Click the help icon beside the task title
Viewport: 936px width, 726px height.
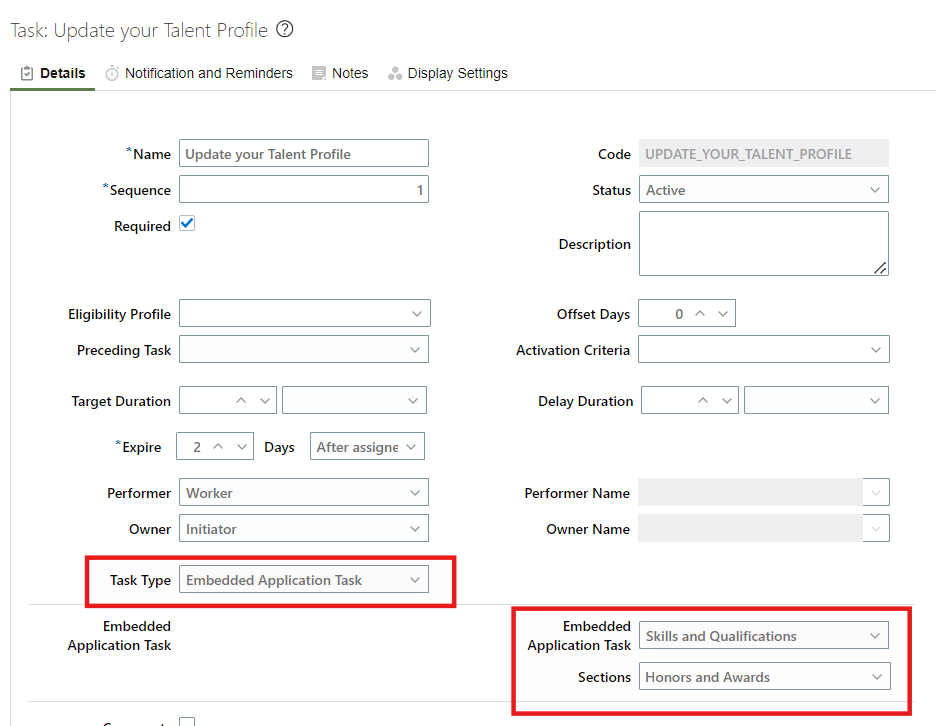(x=284, y=29)
